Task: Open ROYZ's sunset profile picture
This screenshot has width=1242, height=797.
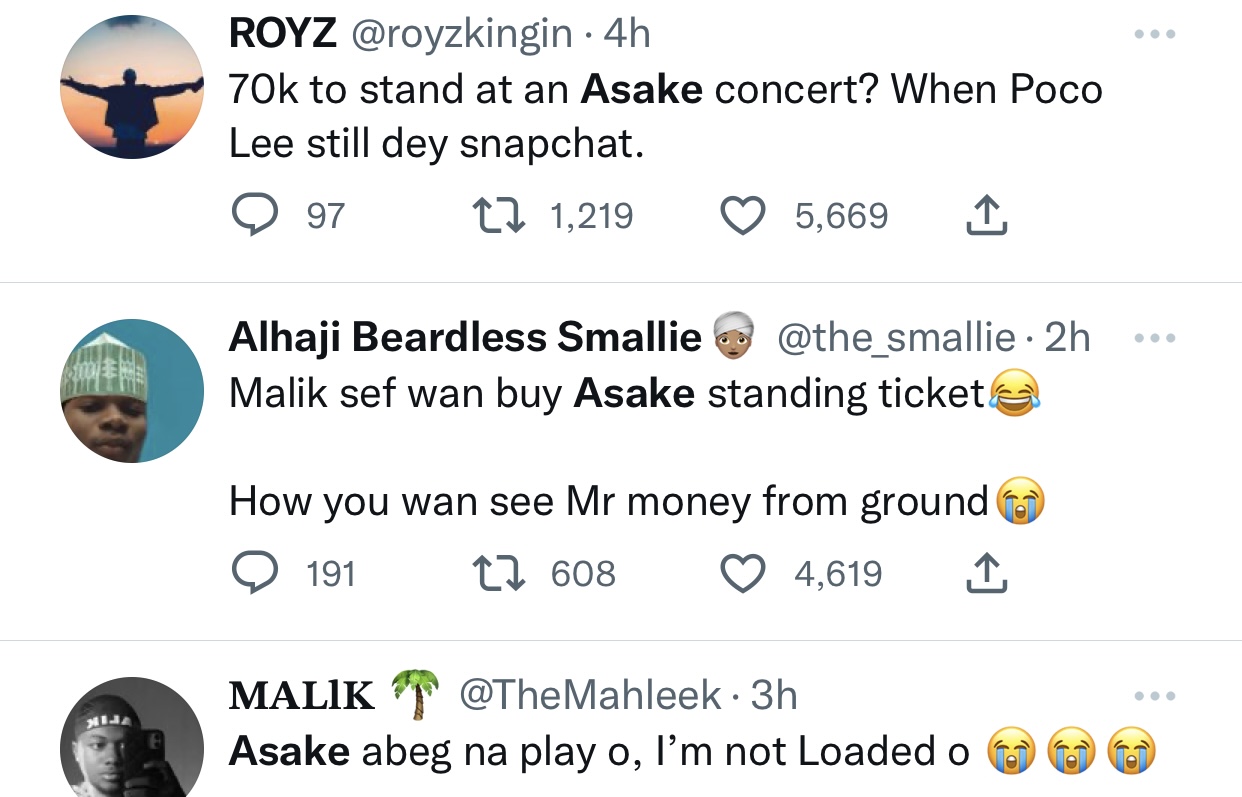Action: (x=132, y=87)
